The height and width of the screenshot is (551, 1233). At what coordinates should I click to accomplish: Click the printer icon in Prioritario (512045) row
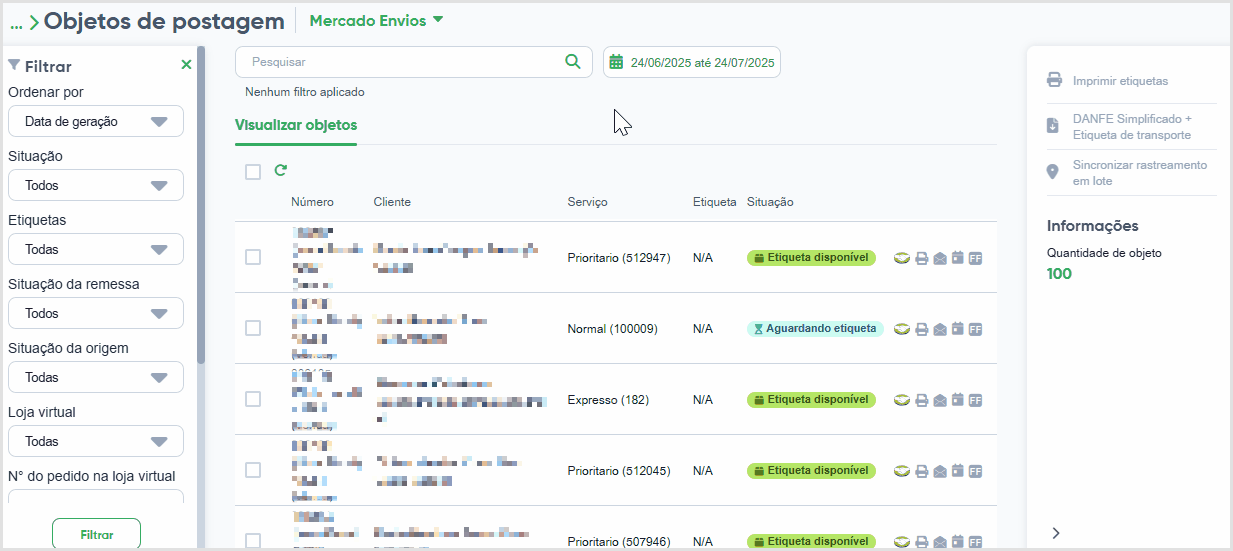[922, 471]
